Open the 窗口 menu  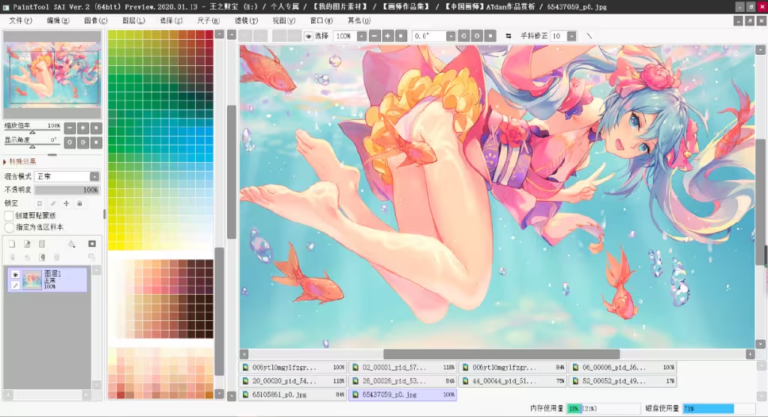coord(321,19)
